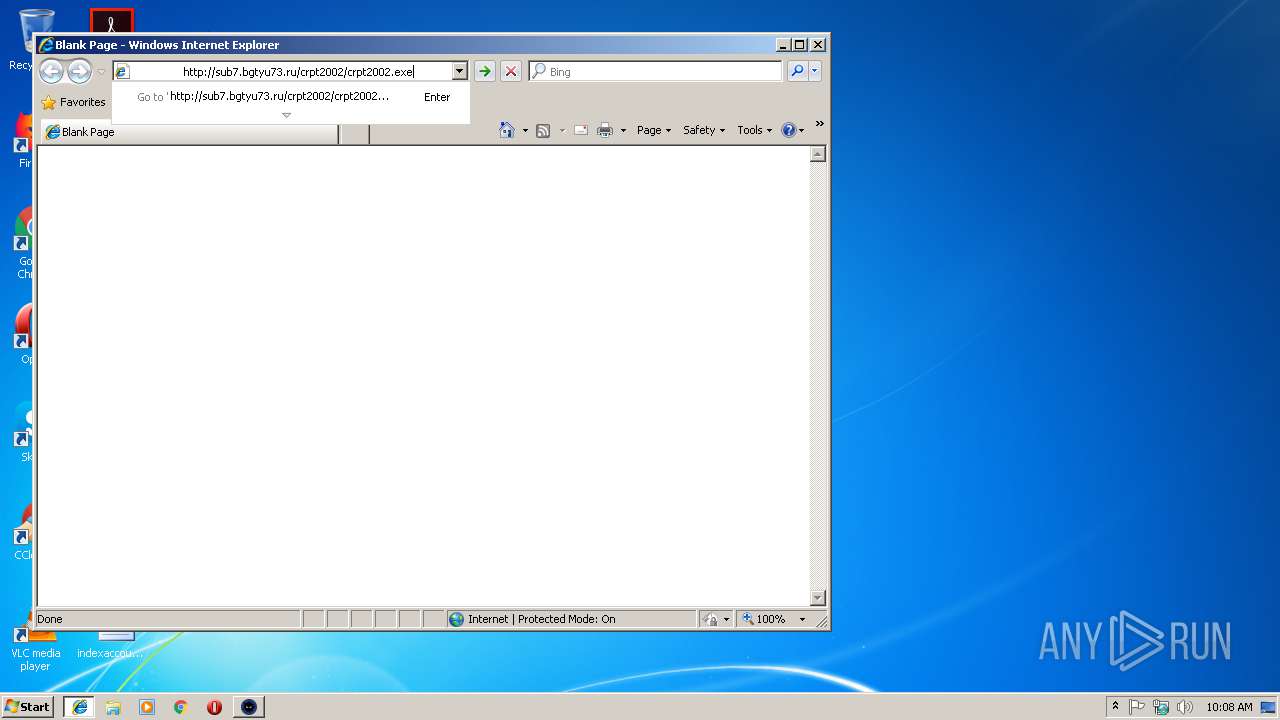Click the Show Desktop tray button

pyautogui.click(x=1269, y=707)
